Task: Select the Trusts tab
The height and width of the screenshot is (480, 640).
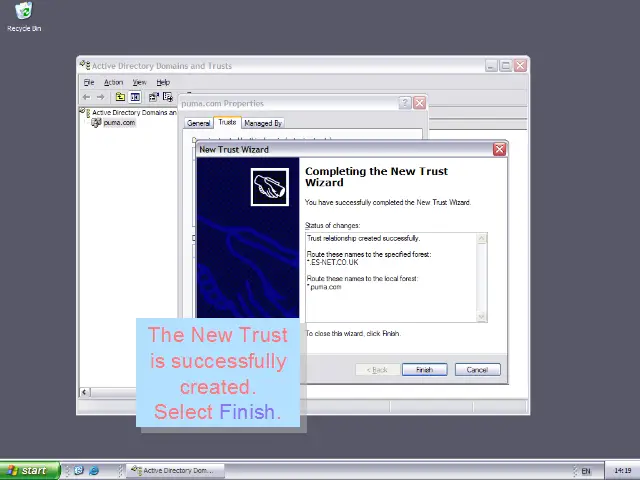Action: click(x=227, y=122)
